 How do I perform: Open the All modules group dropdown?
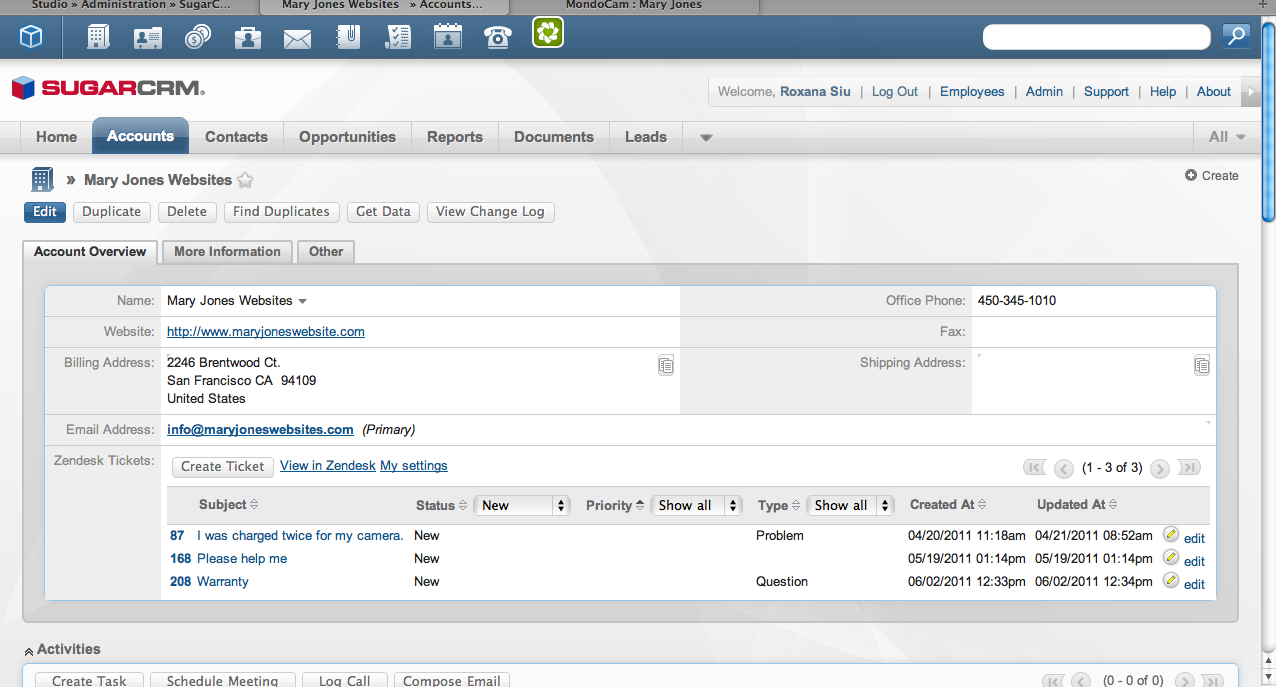[1227, 137]
